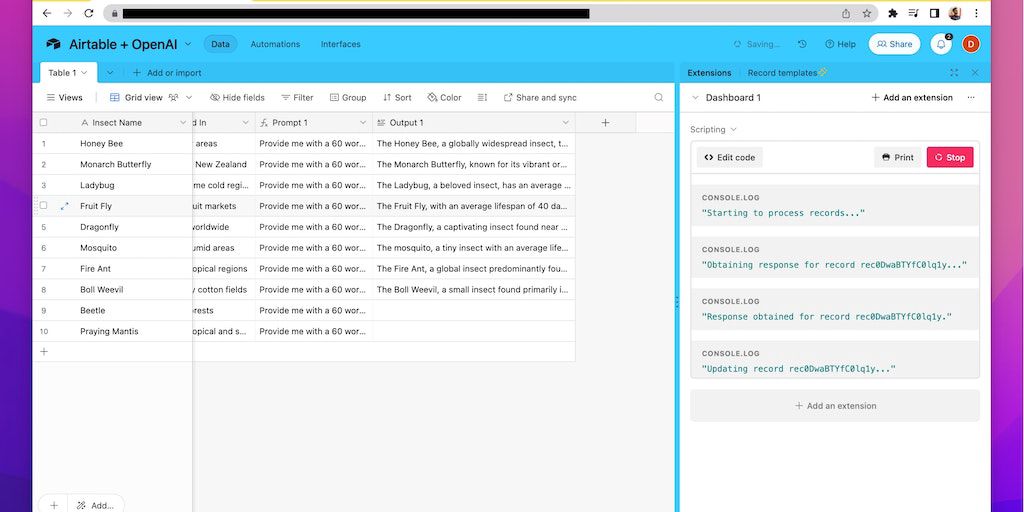Open dashboard more options ellipsis

click(971, 98)
